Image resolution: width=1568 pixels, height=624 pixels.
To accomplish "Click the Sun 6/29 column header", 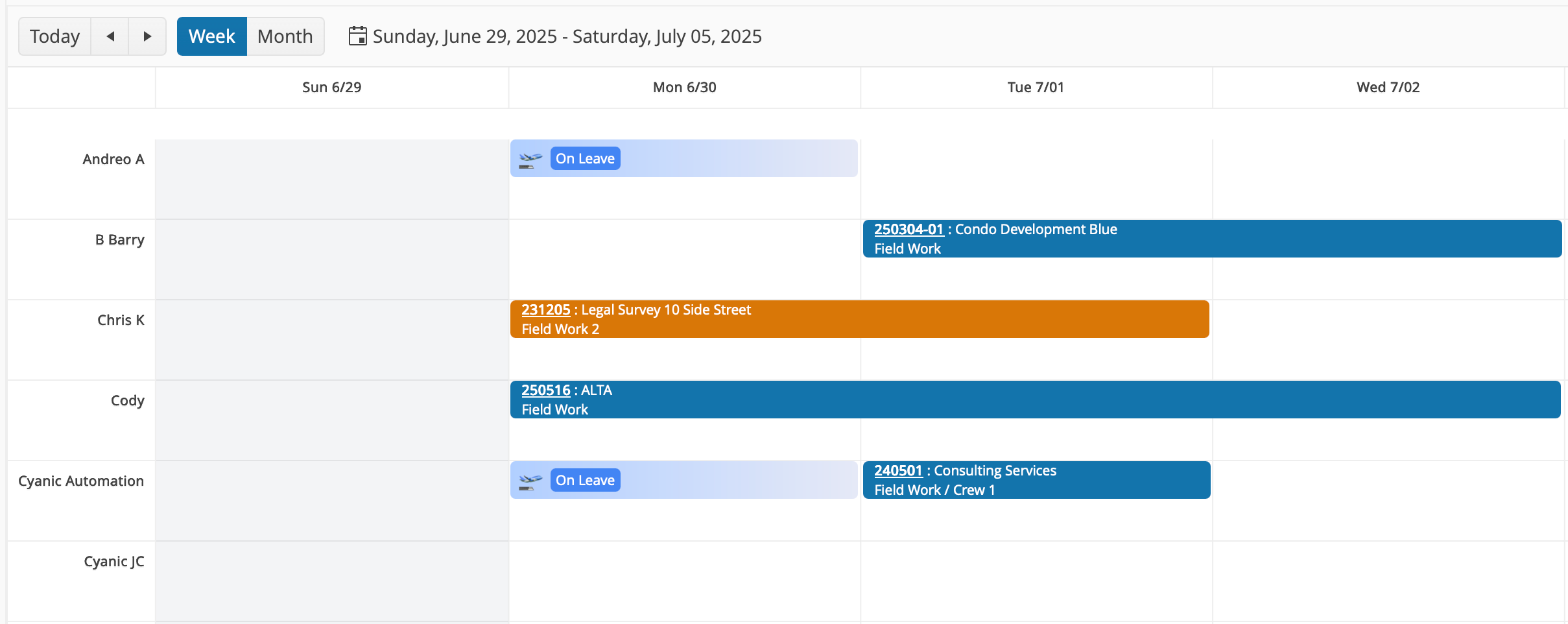I will [332, 88].
